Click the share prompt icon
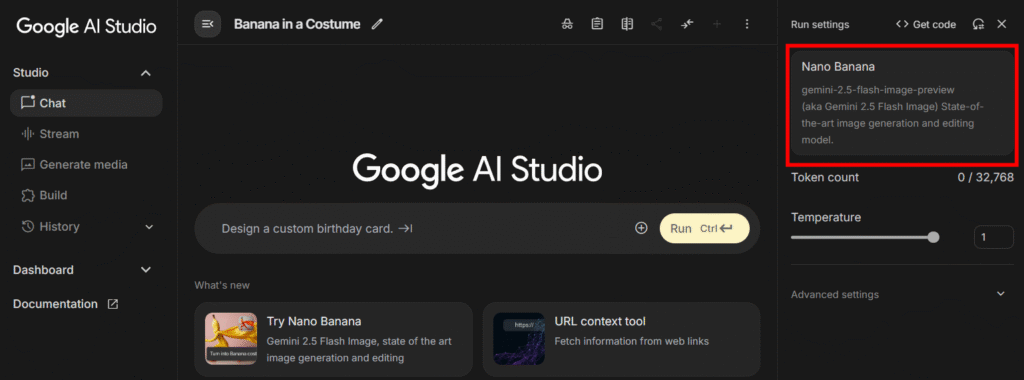This screenshot has height=380, width=1024. (x=657, y=24)
